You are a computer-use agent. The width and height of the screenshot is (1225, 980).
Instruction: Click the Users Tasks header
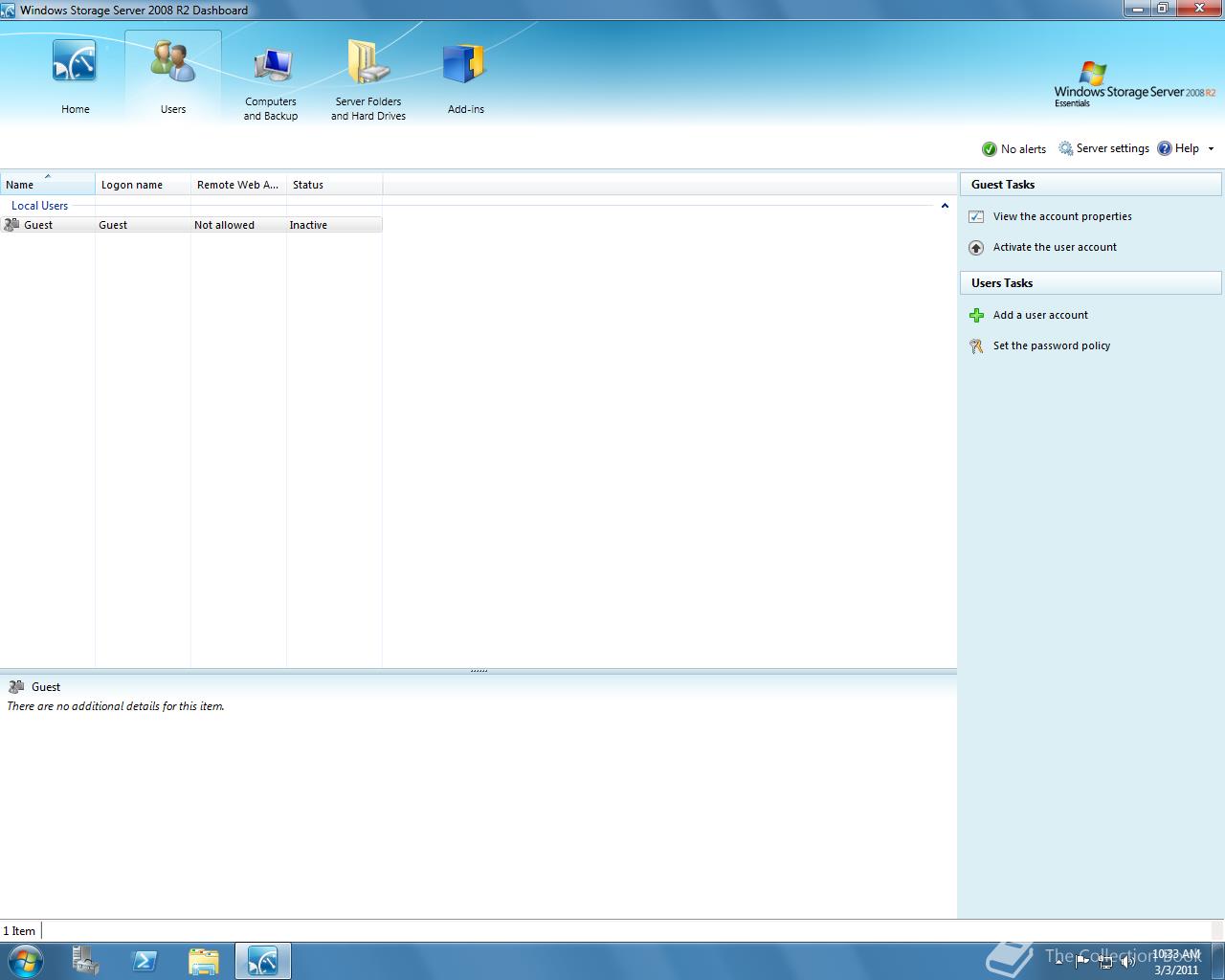tap(1091, 283)
